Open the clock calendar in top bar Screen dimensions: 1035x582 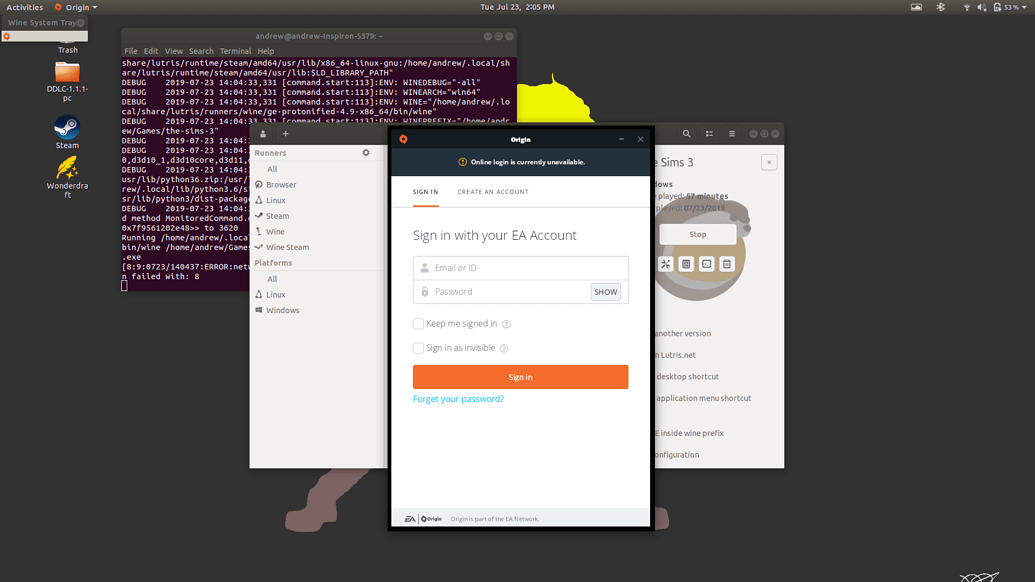pyautogui.click(x=518, y=7)
